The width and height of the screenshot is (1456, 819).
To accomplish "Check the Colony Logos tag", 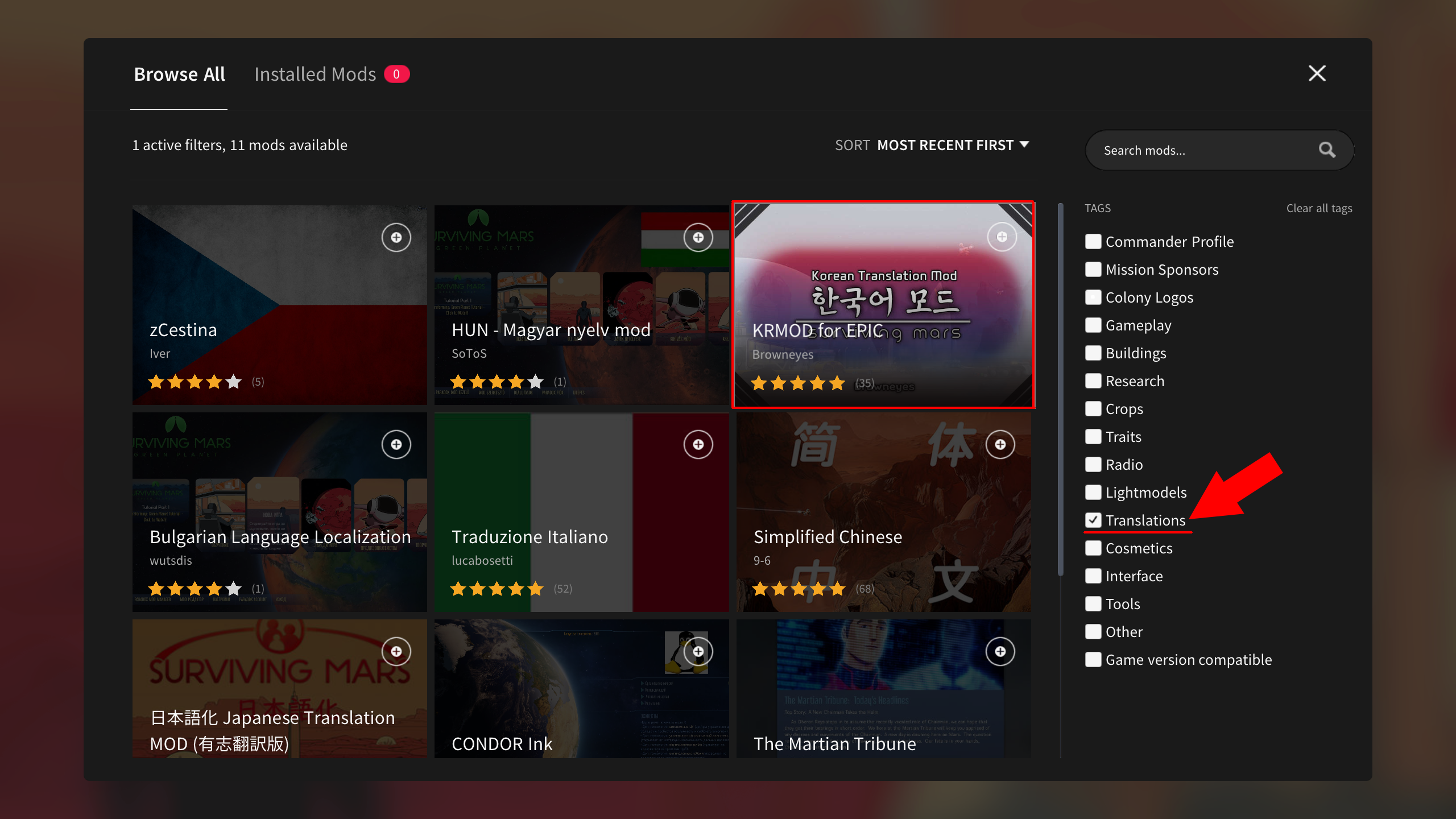I will click(1093, 297).
